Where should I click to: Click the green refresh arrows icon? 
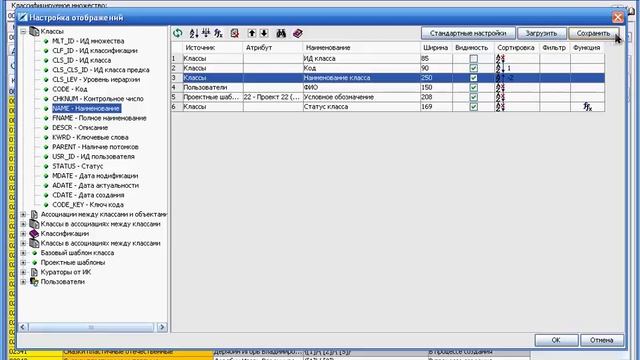[x=178, y=33]
